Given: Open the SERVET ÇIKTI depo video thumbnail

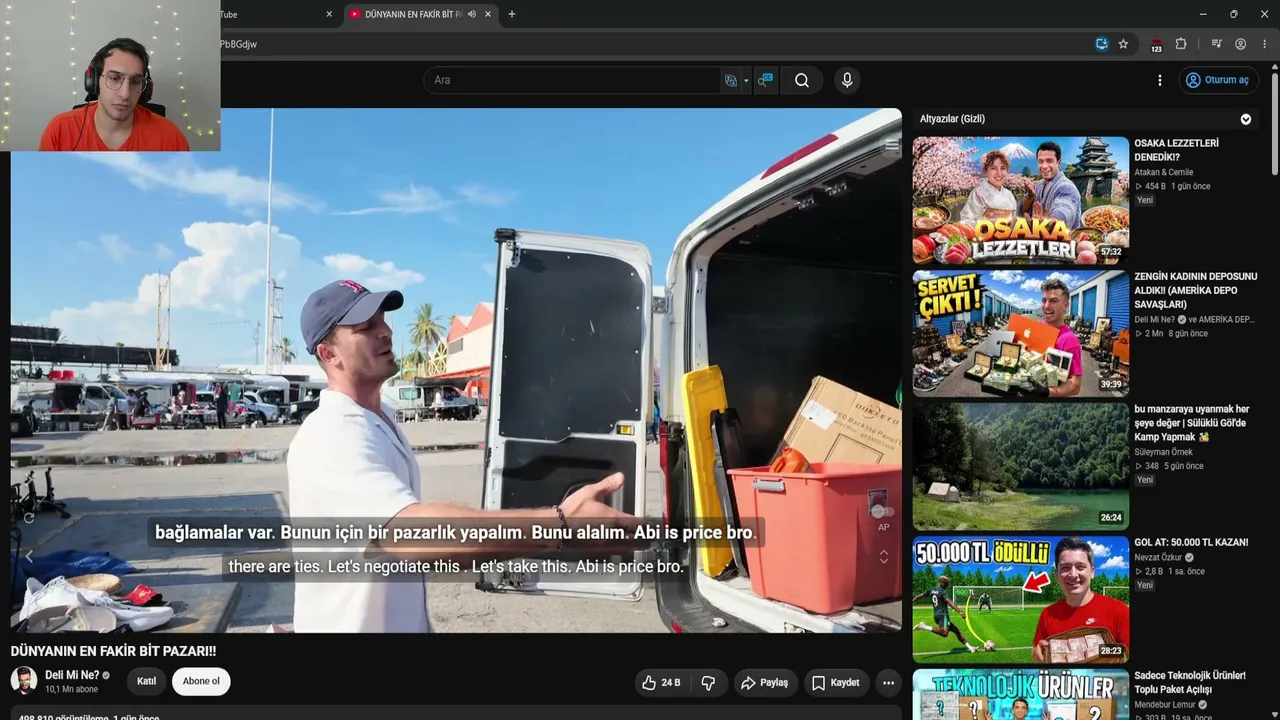Looking at the screenshot, I should 1020,332.
